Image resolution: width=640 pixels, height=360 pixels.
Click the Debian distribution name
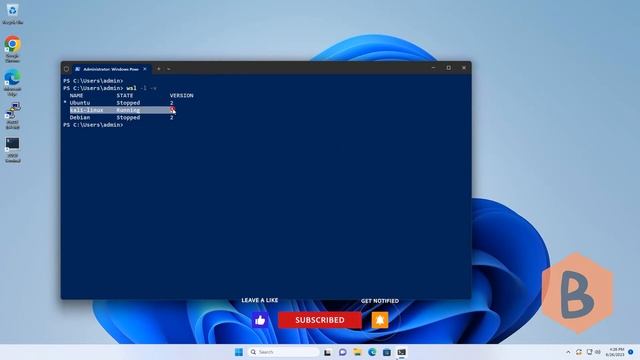(x=80, y=118)
